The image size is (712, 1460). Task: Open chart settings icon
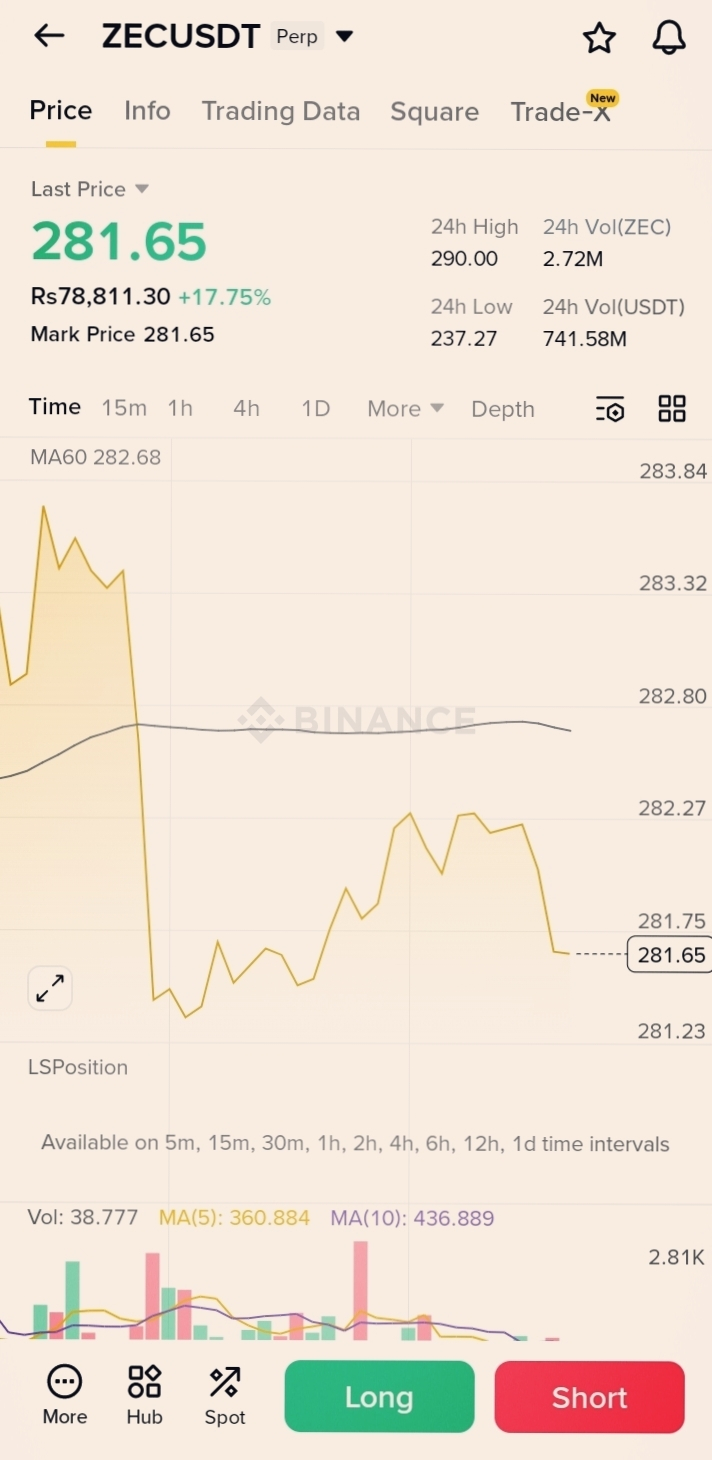(610, 409)
